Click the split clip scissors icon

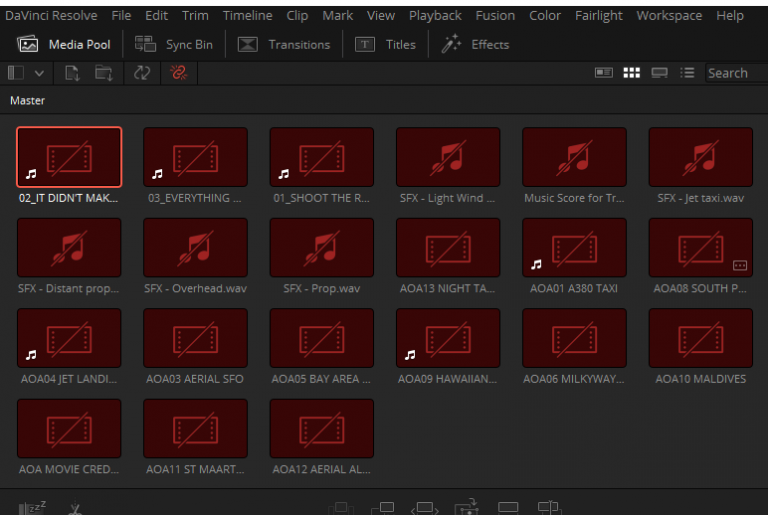75,508
